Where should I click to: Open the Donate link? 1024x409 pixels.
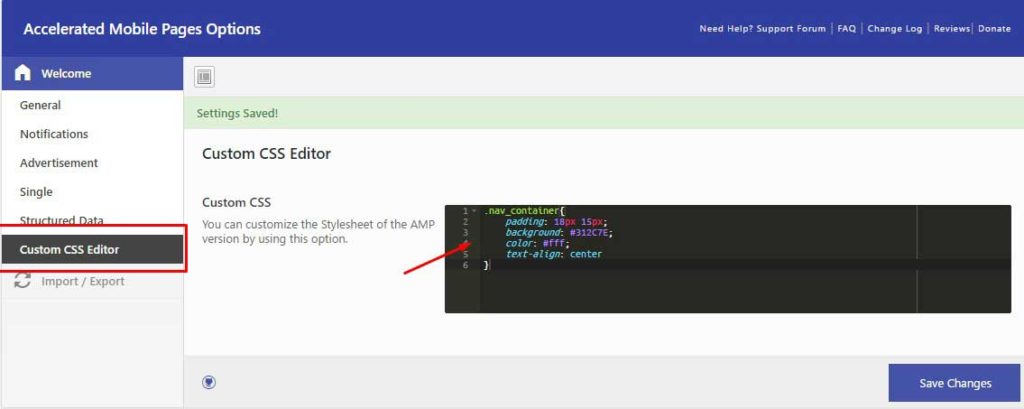click(x=994, y=29)
